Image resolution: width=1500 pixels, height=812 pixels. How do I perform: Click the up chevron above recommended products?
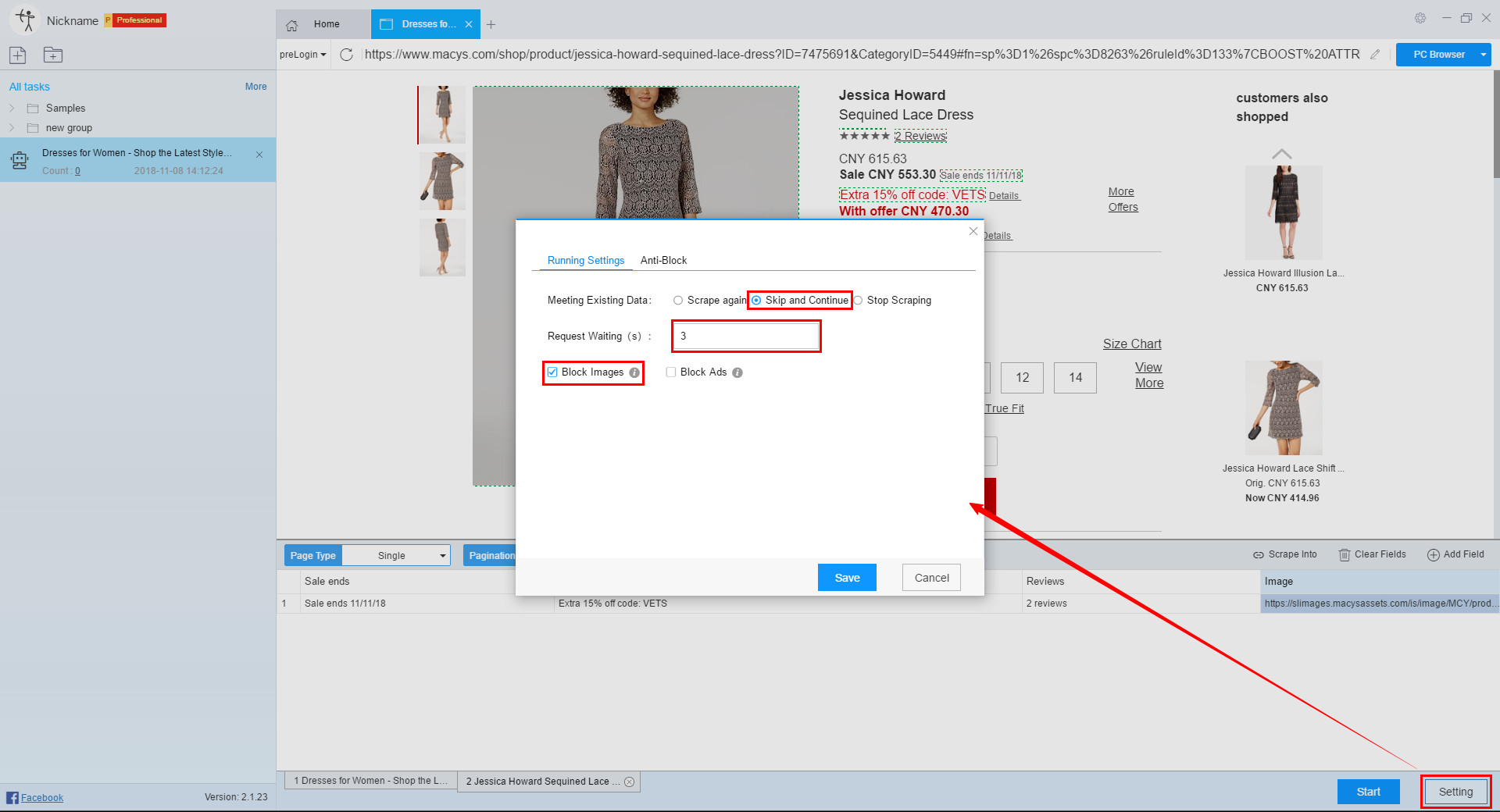coord(1282,154)
